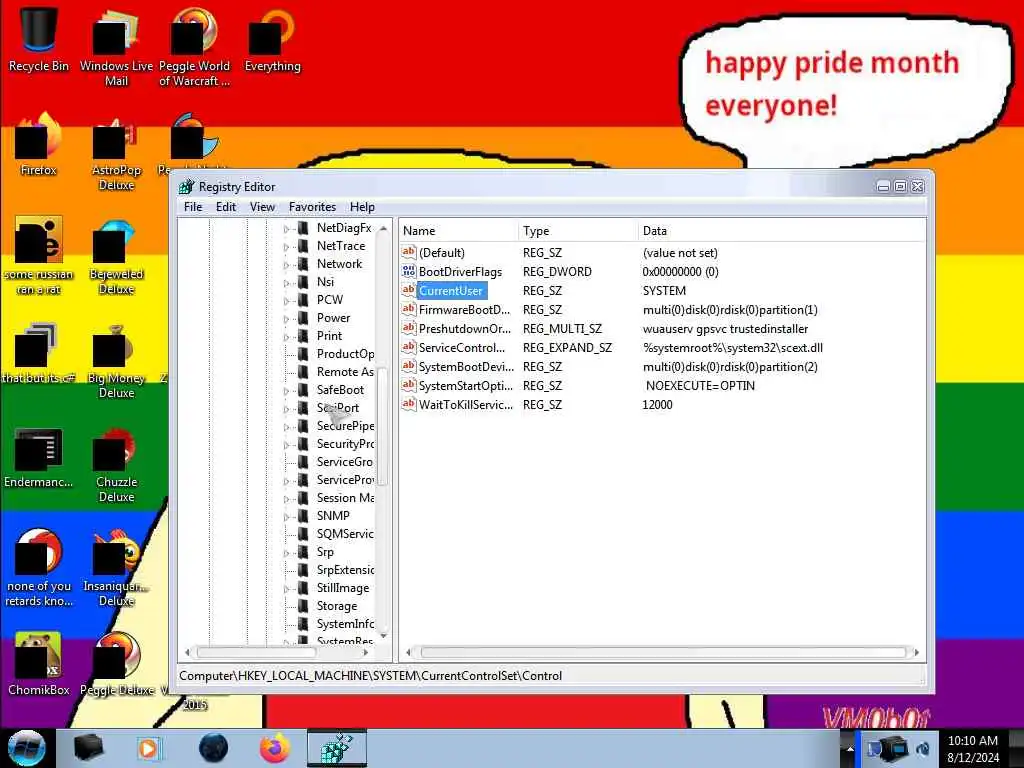Select the CurrentUser value
Viewport: 1024px width, 768px height.
pos(451,291)
